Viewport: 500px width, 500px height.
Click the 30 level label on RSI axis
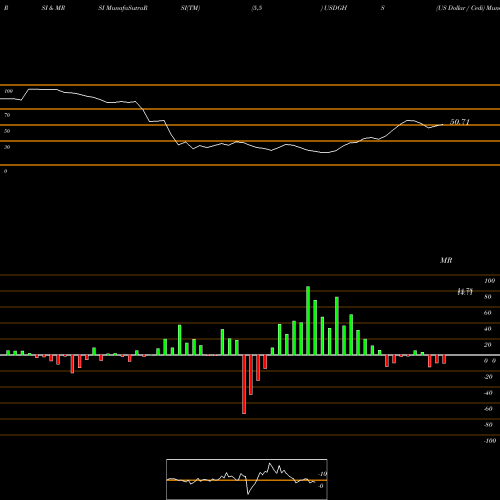(7, 147)
